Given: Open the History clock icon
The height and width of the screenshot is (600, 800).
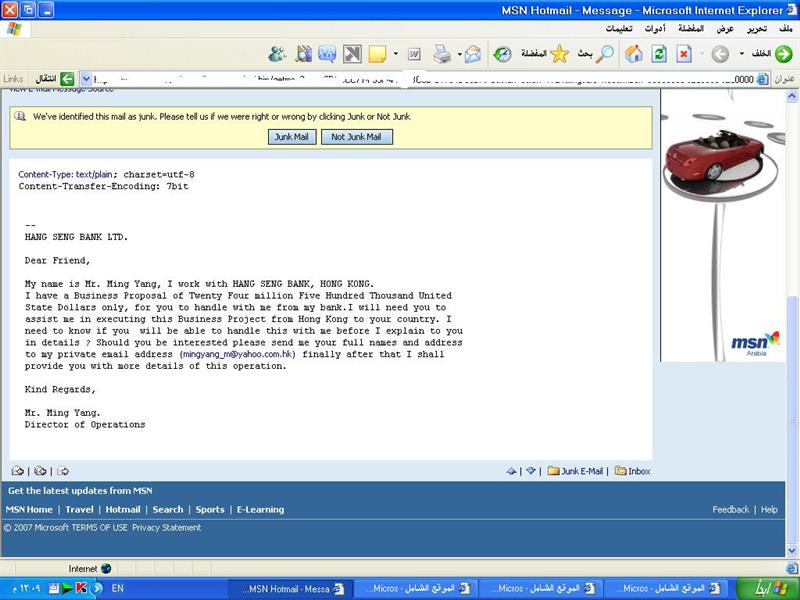Looking at the screenshot, I should 503,54.
